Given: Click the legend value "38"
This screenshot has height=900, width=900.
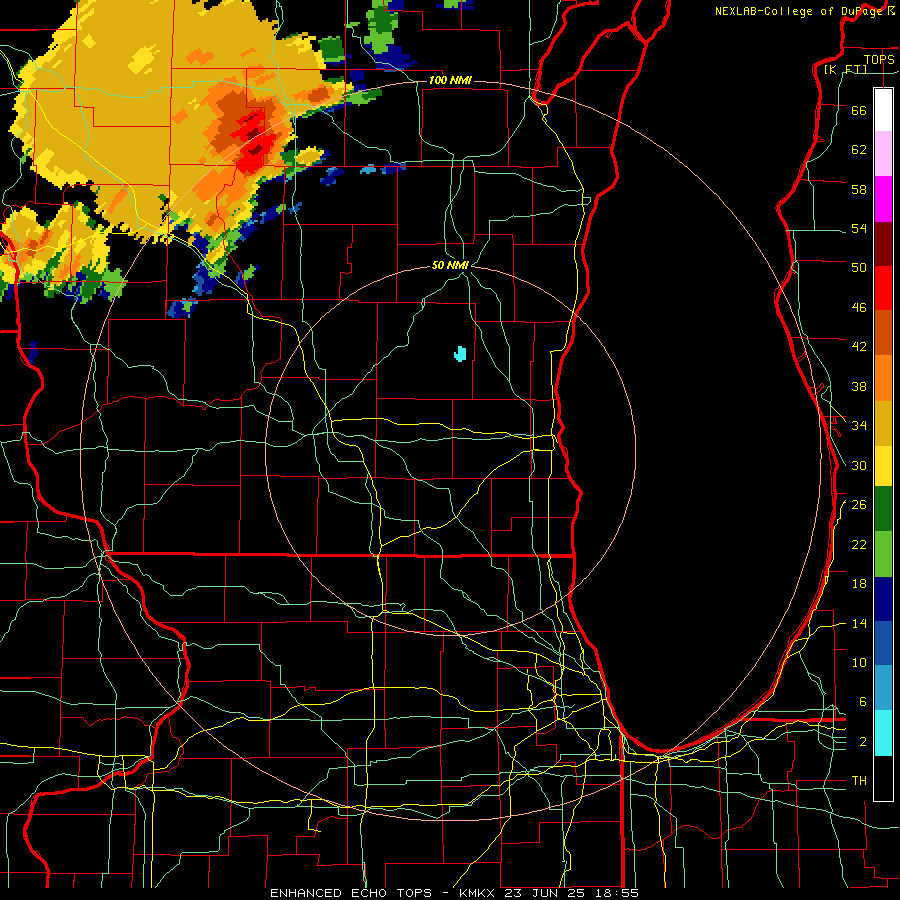Looking at the screenshot, I should pos(859,386).
